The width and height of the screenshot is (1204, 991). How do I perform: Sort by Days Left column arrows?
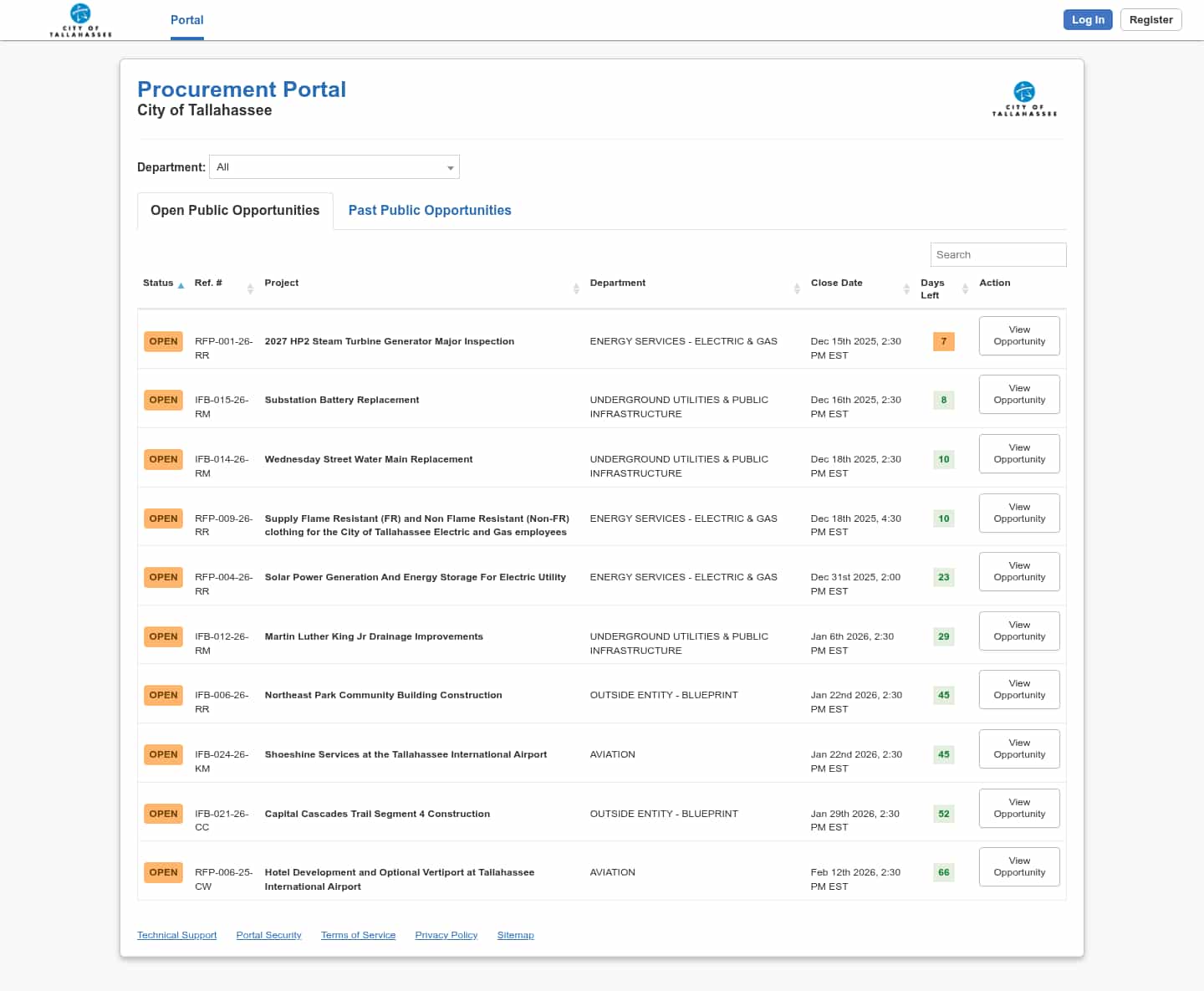pos(965,289)
